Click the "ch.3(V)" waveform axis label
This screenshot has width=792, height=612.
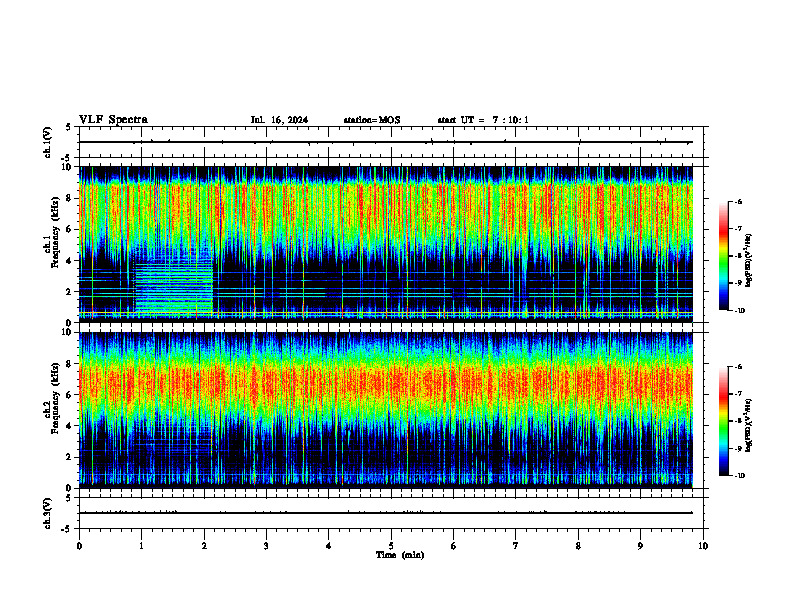tap(48, 513)
